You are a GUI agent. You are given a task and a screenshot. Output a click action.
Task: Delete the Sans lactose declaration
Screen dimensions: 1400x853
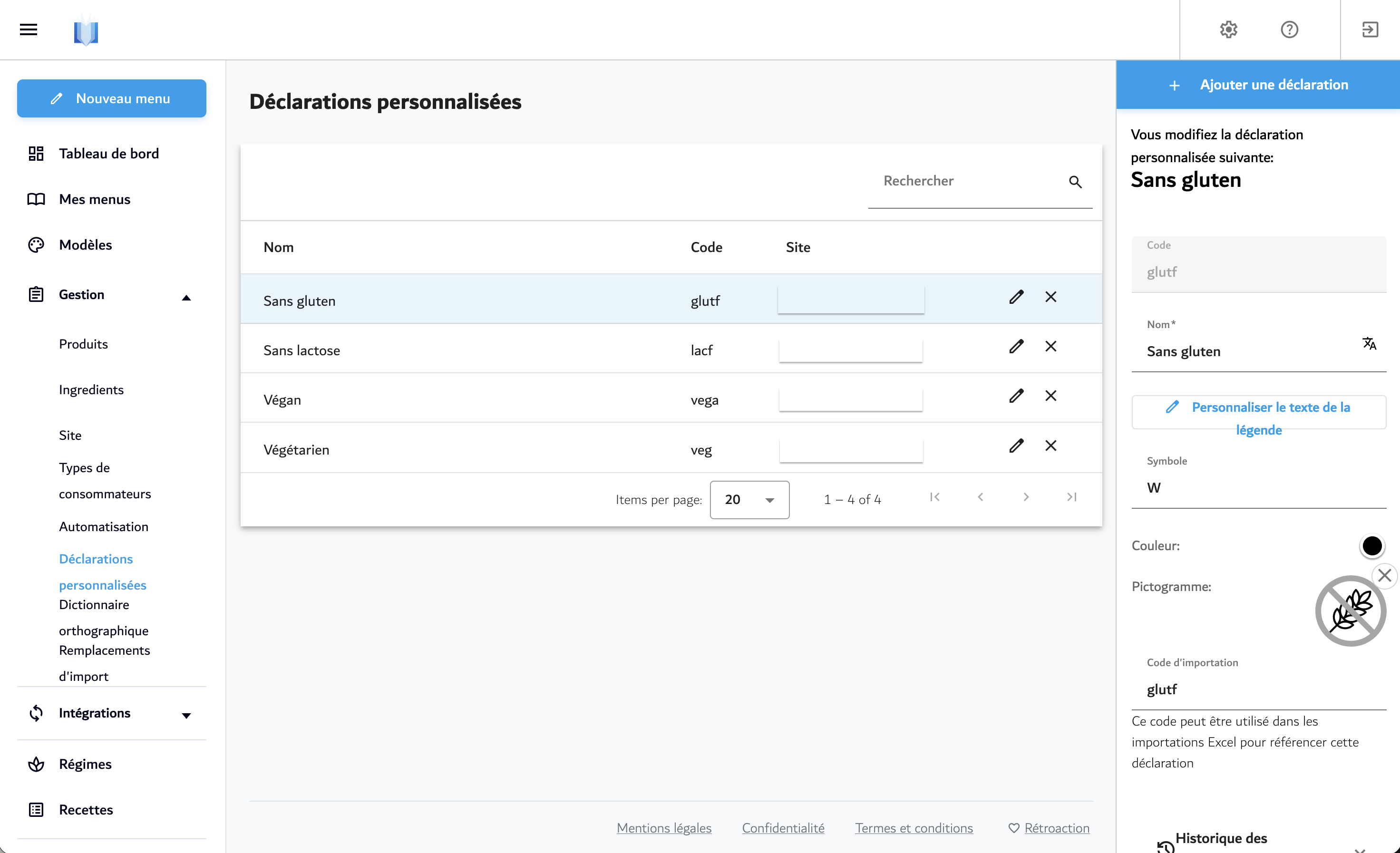(x=1050, y=346)
